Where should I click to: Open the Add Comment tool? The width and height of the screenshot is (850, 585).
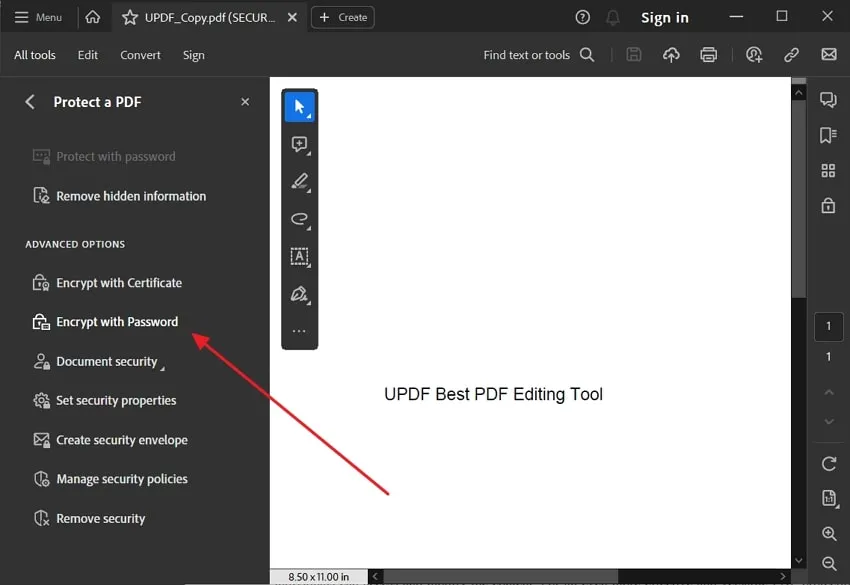299,144
